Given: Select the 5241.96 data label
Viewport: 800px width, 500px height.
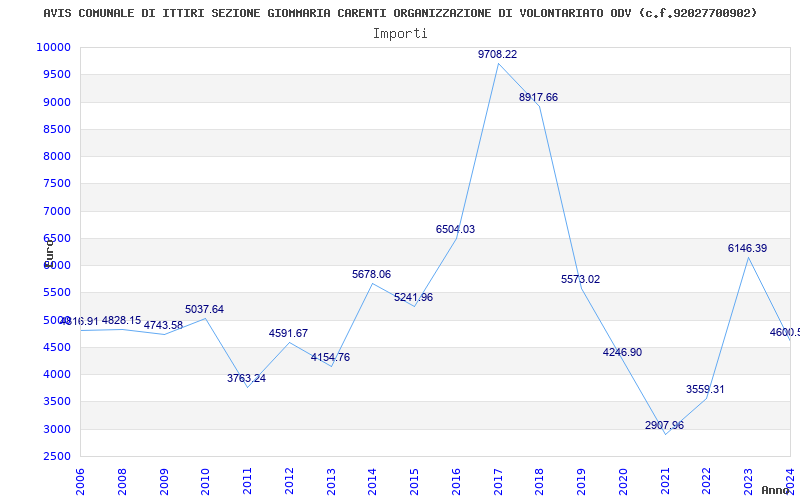Looking at the screenshot, I should 413,297.
